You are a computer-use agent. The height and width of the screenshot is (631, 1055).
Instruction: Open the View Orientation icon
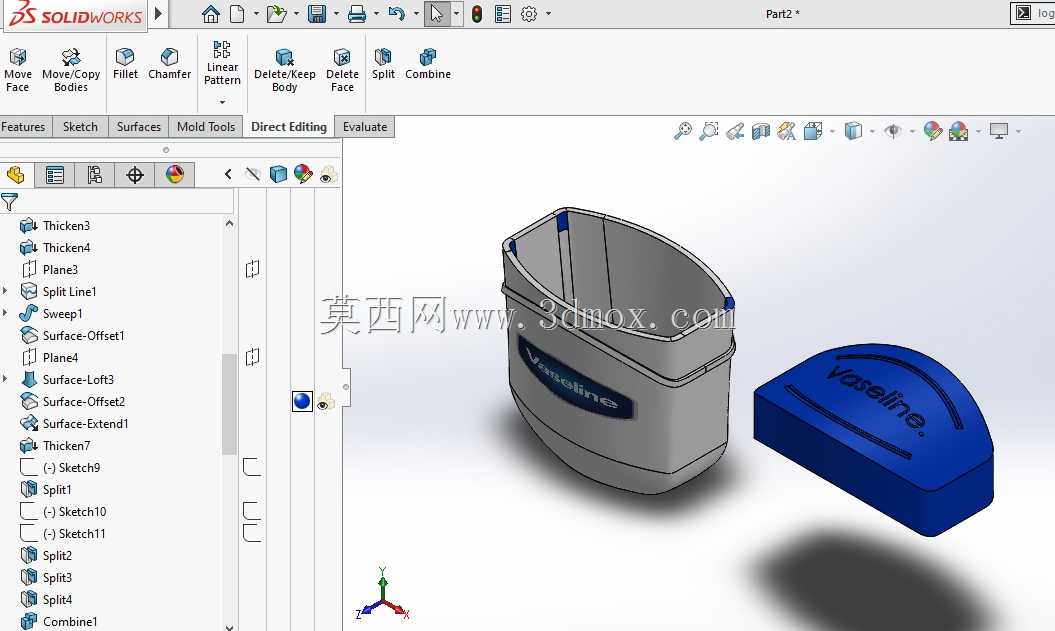pos(813,131)
